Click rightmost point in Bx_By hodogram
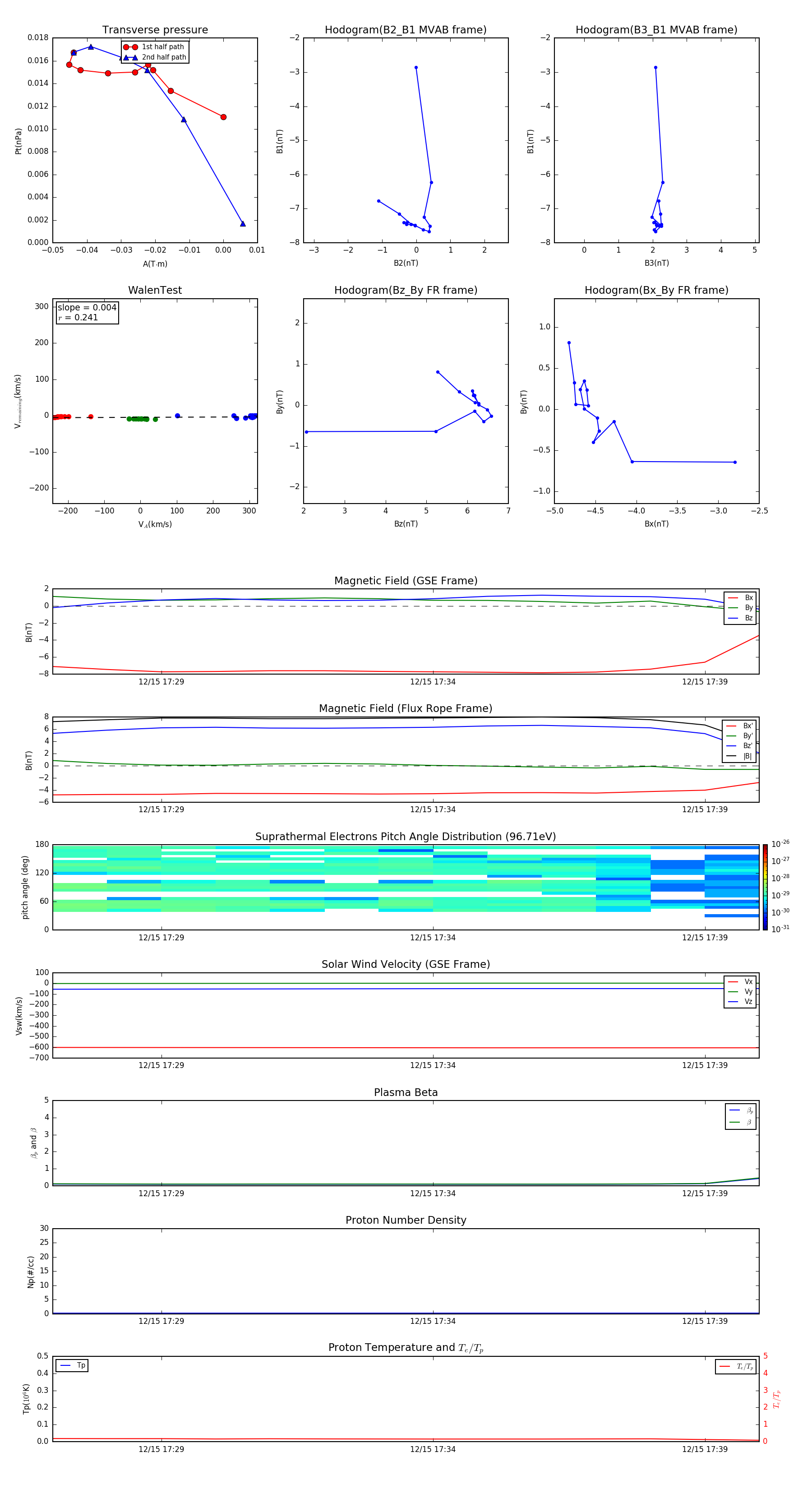The image size is (812, 1489). pos(734,462)
